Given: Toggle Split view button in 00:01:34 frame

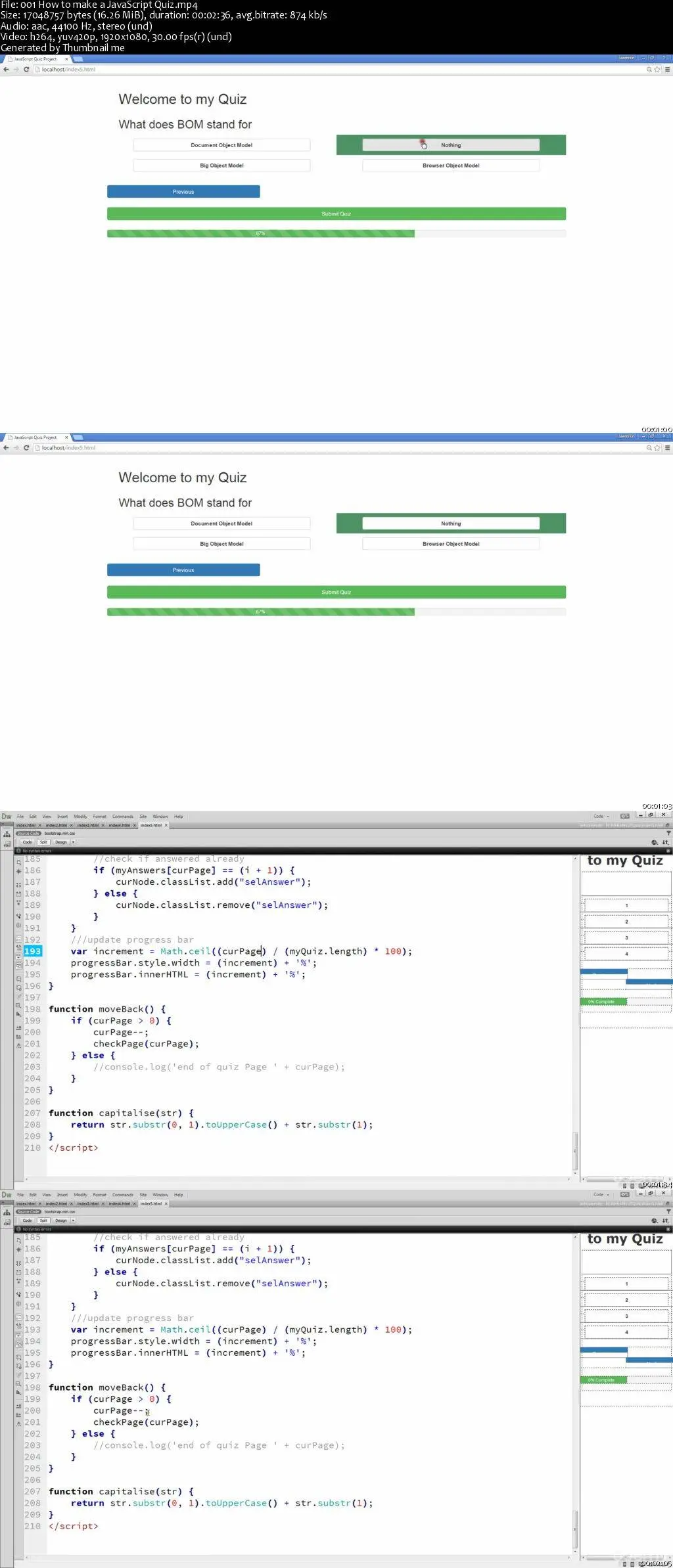Looking at the screenshot, I should click(43, 842).
